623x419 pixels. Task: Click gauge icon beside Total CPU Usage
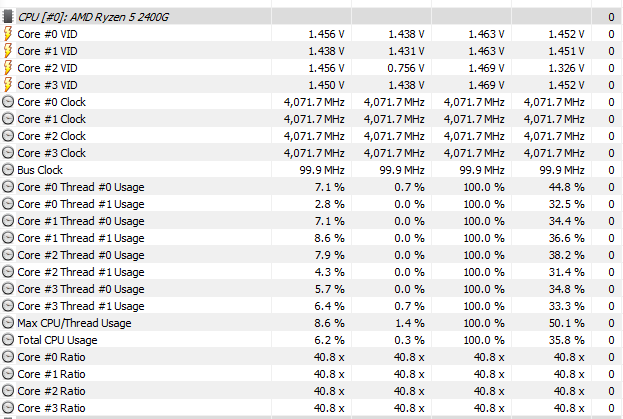coord(8,340)
